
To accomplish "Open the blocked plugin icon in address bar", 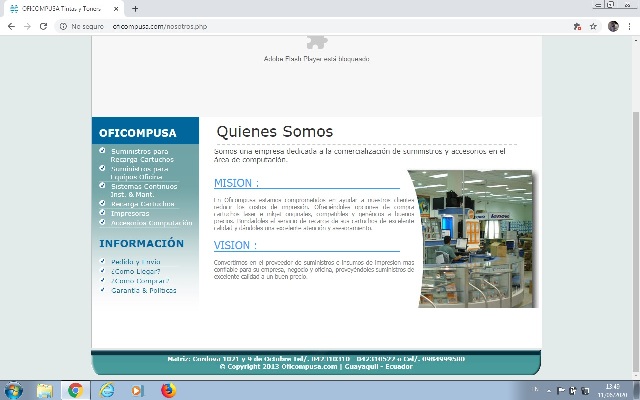I will coord(577,27).
